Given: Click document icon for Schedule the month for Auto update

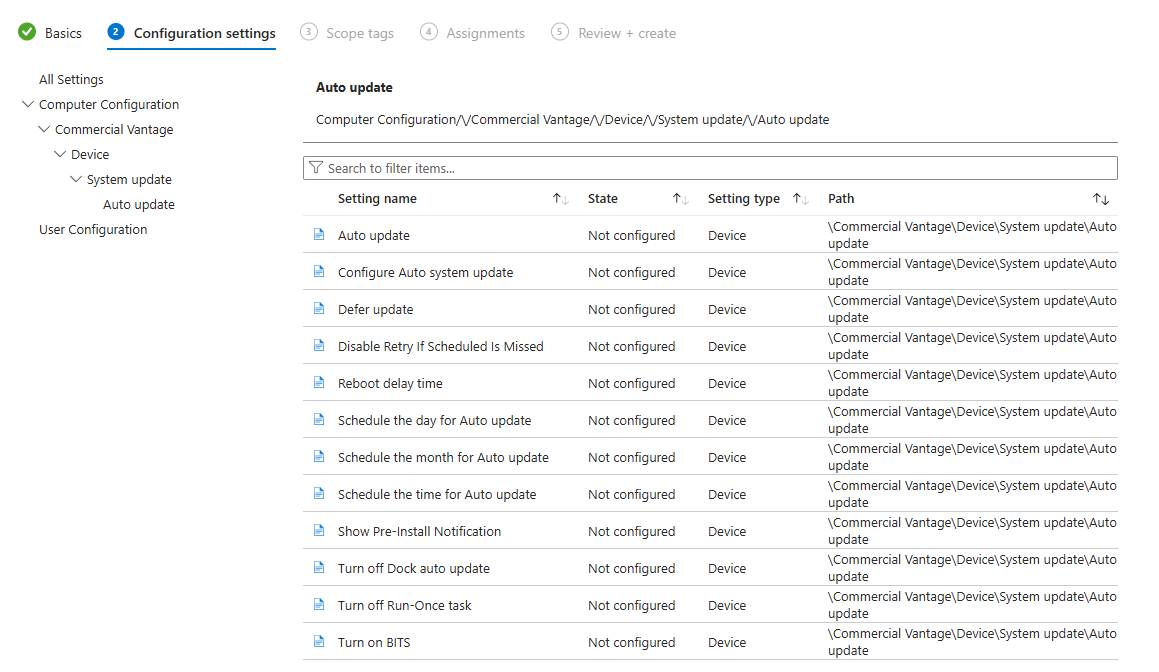Looking at the screenshot, I should tap(319, 456).
